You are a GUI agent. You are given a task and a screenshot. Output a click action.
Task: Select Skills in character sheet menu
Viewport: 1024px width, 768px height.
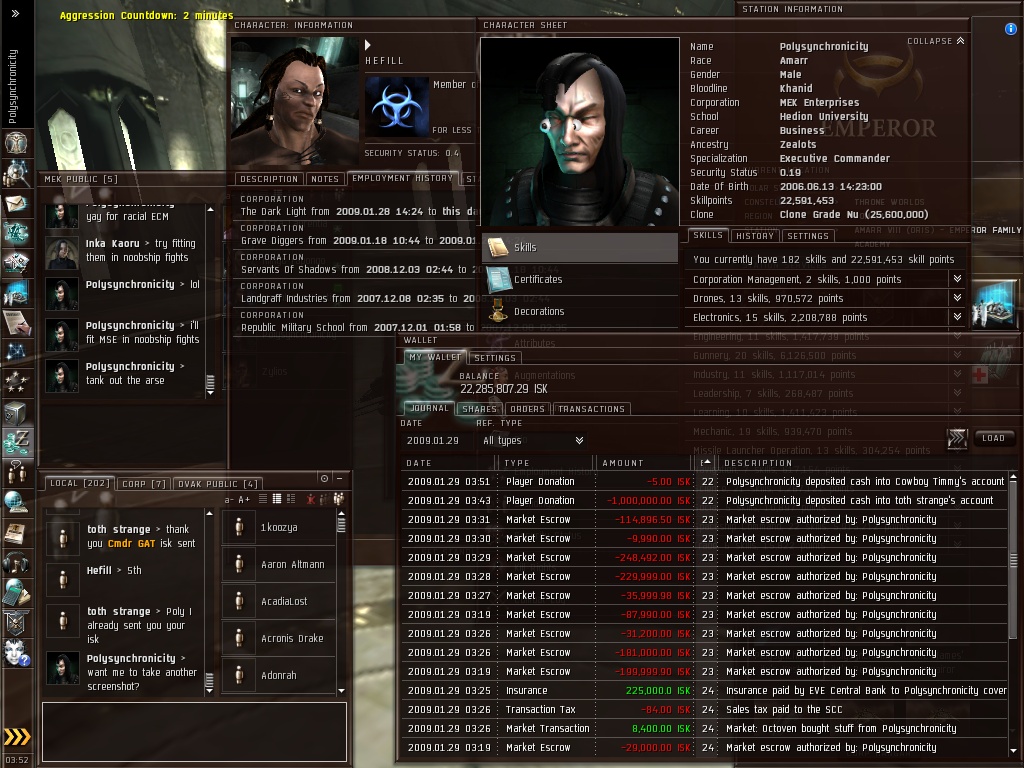tap(580, 248)
